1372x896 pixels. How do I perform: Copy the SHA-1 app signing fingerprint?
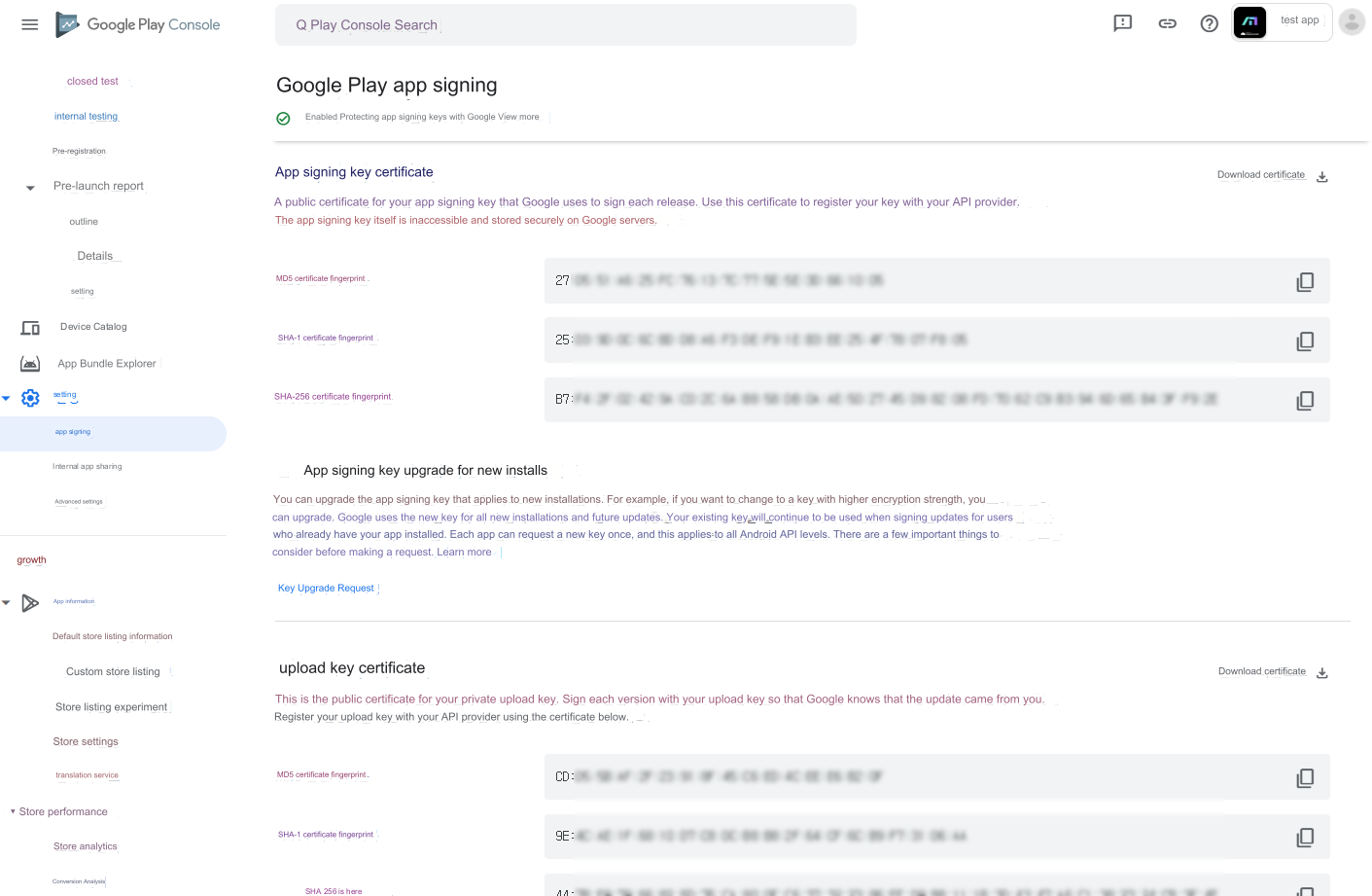pyautogui.click(x=1305, y=341)
